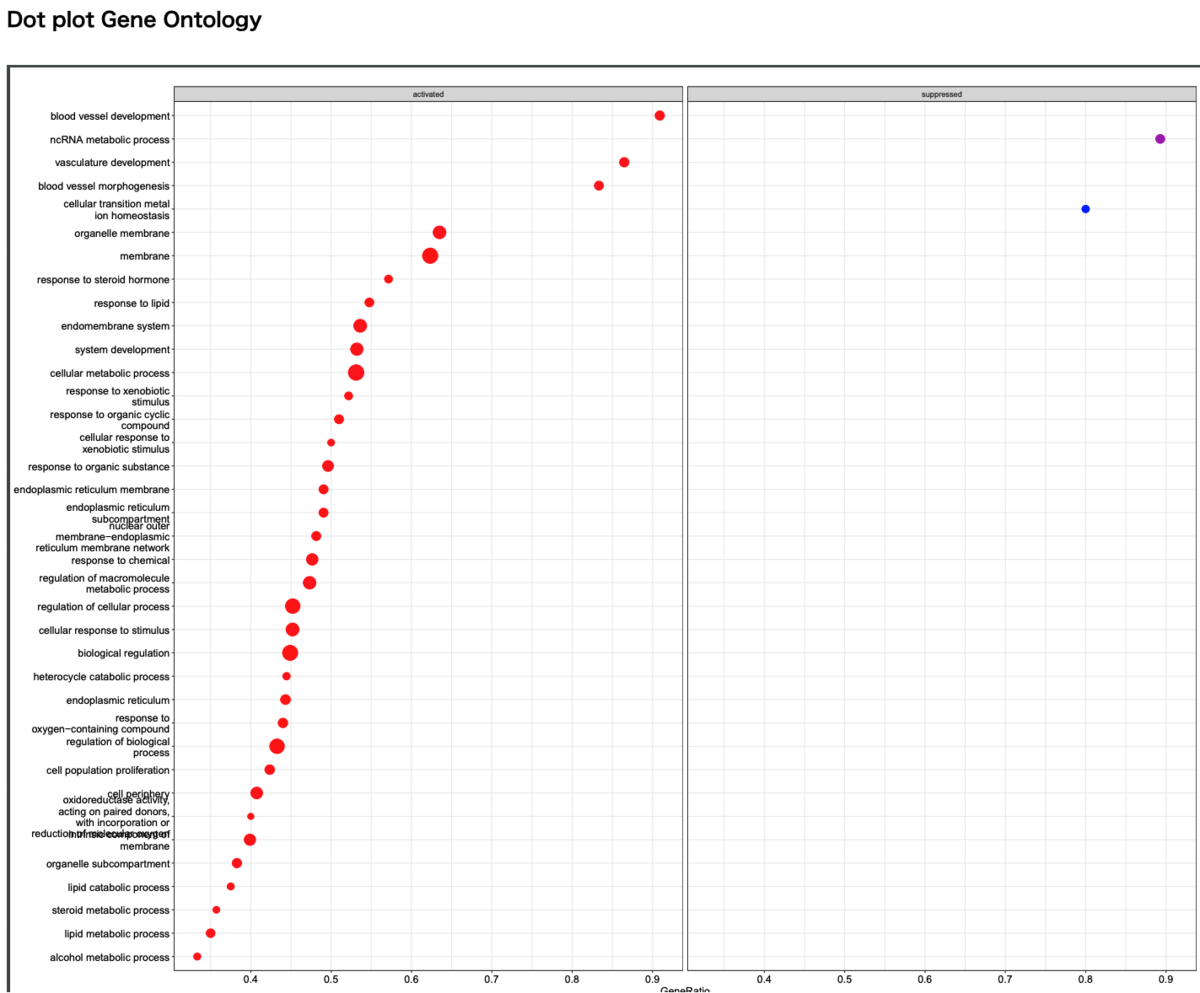Click the 'cell population proliferation' label
The width and height of the screenshot is (1200, 993).
click(x=108, y=770)
